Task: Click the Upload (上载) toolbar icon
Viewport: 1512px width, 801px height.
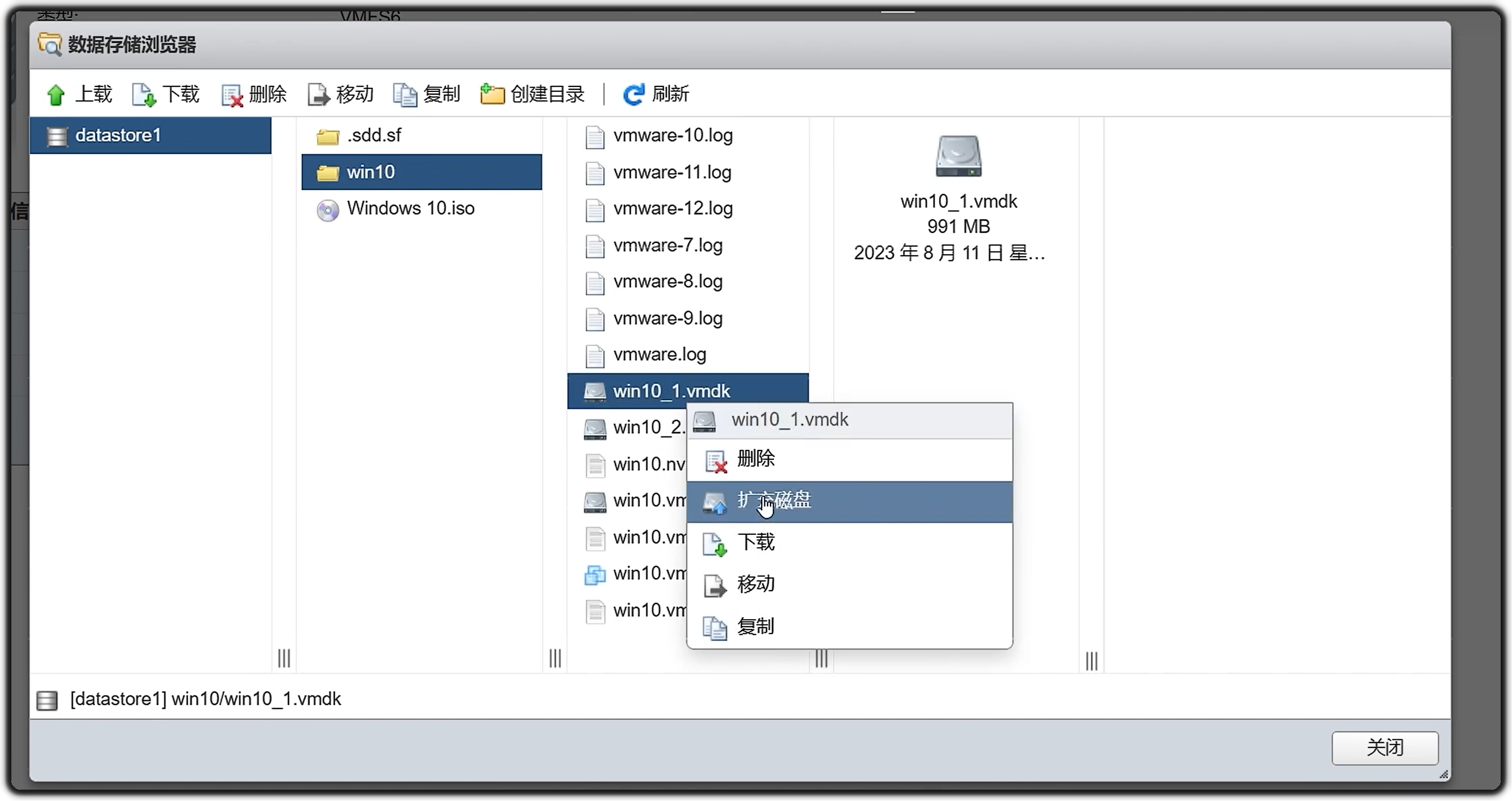Action: pos(56,95)
